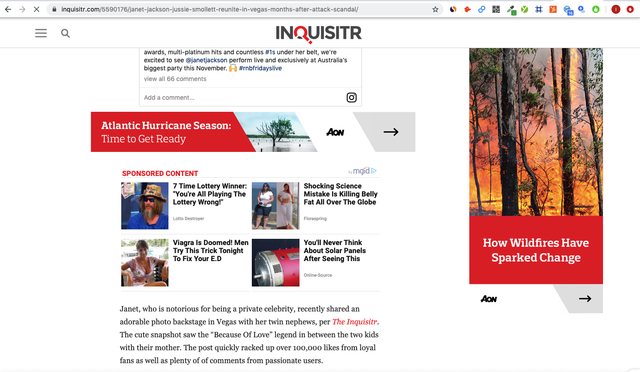Image resolution: width=640 pixels, height=372 pixels.
Task: Open the blue hashtag extension
Action: pyautogui.click(x=539, y=9)
